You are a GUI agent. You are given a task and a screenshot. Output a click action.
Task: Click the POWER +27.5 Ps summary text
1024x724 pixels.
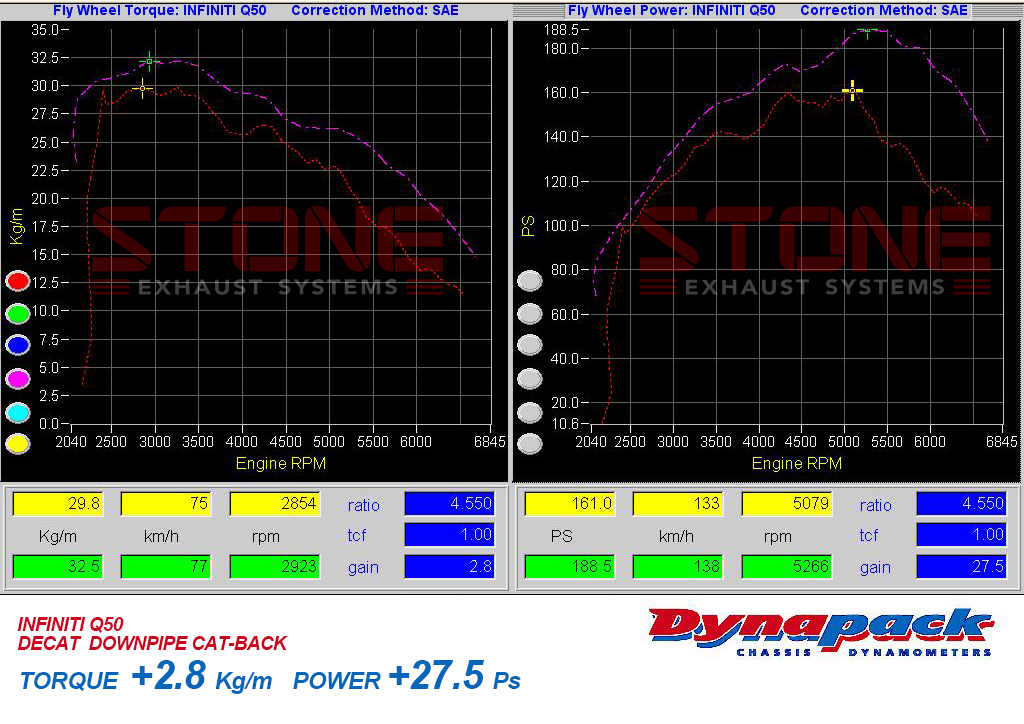point(407,676)
